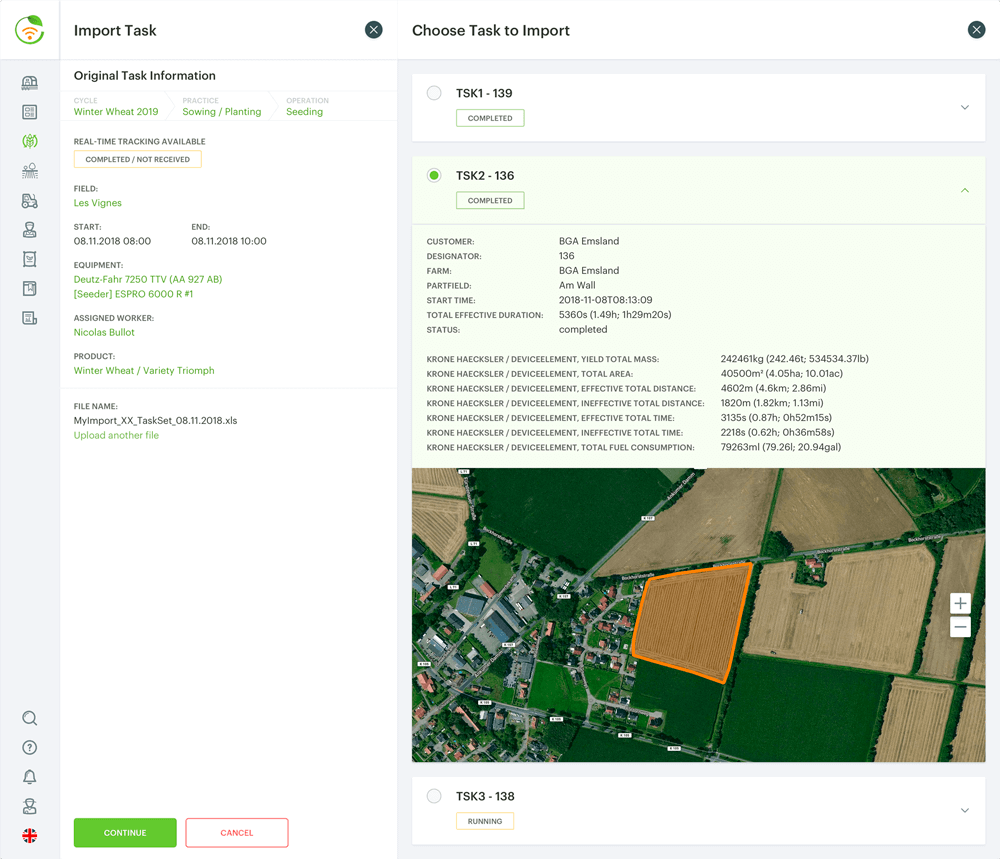The image size is (1000, 859).
Task: Click the Upload another file link
Action: [116, 435]
